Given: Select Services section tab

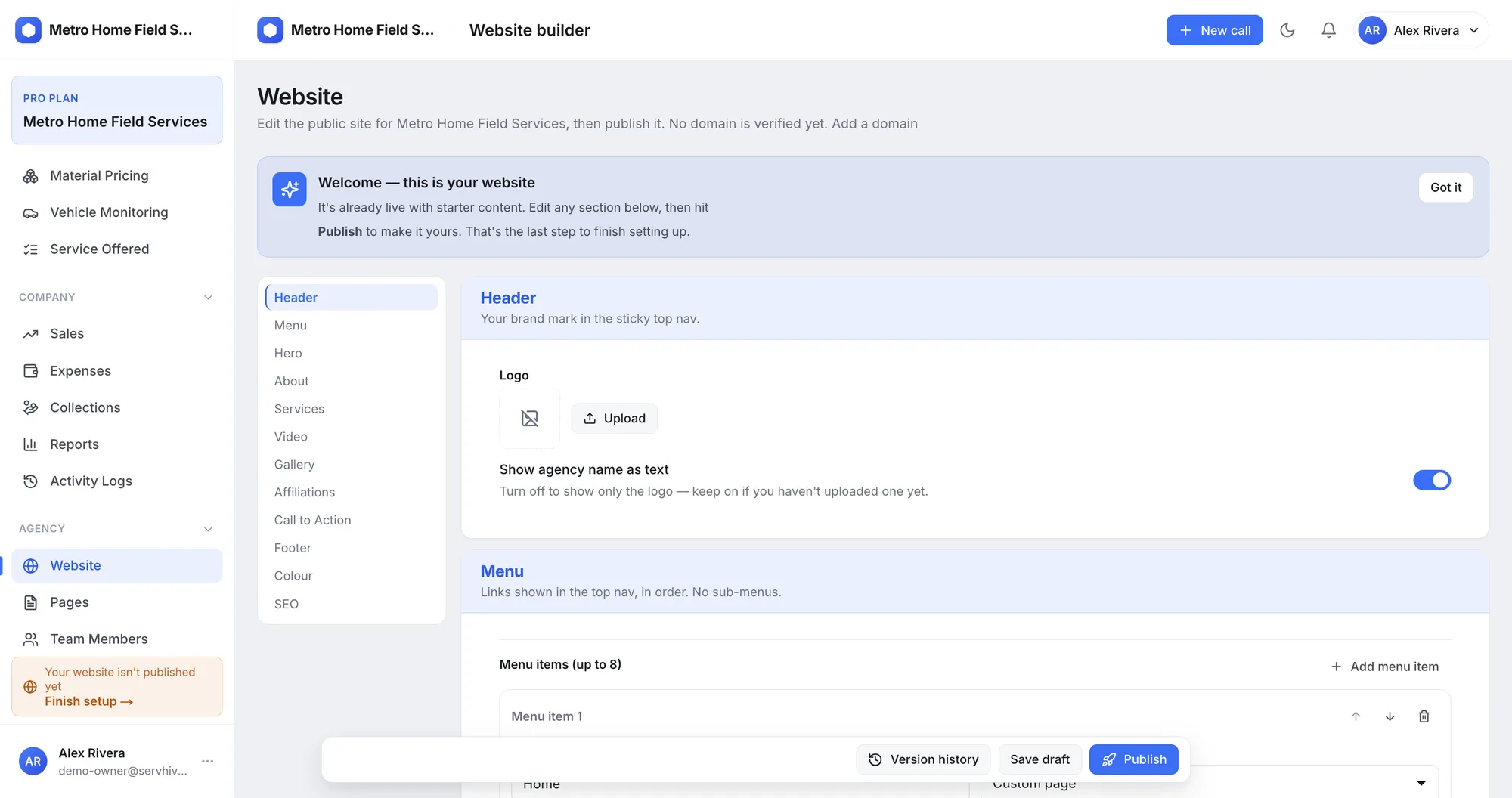Looking at the screenshot, I should click(x=352, y=409).
